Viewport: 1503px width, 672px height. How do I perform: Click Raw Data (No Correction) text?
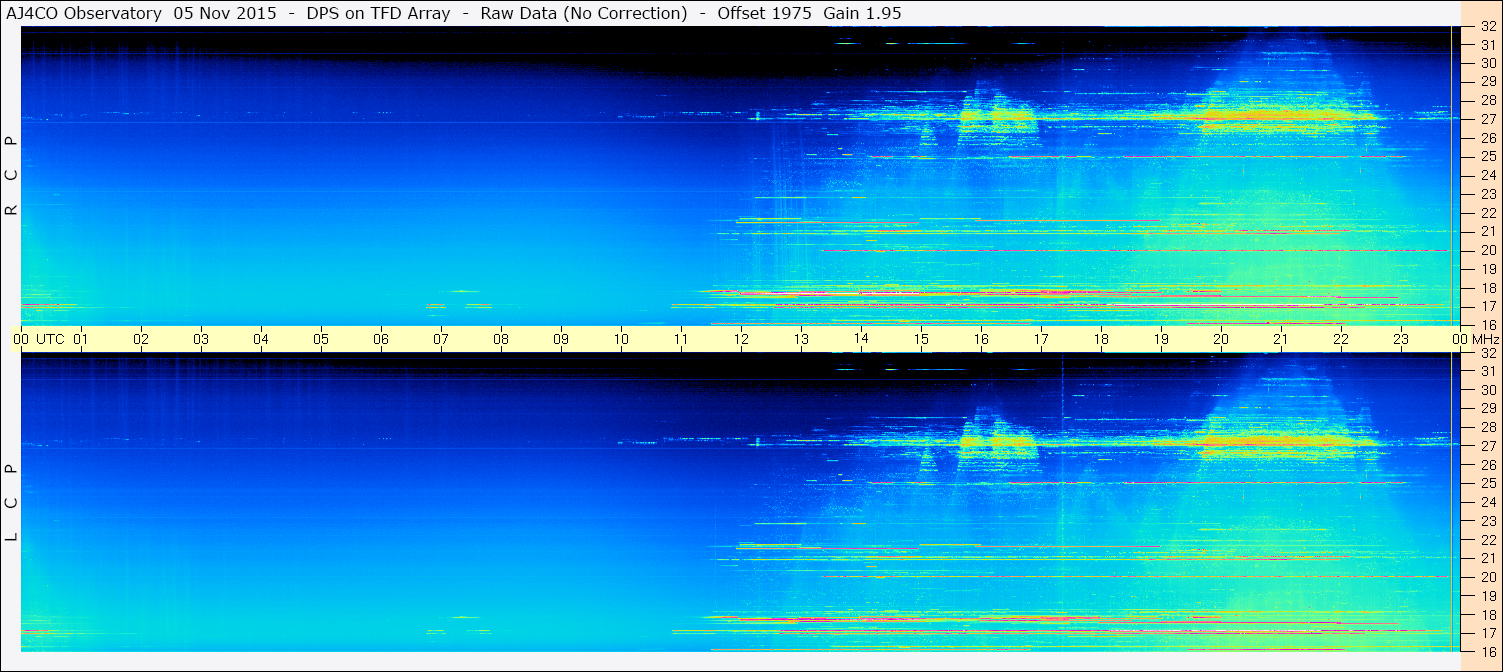(x=584, y=13)
